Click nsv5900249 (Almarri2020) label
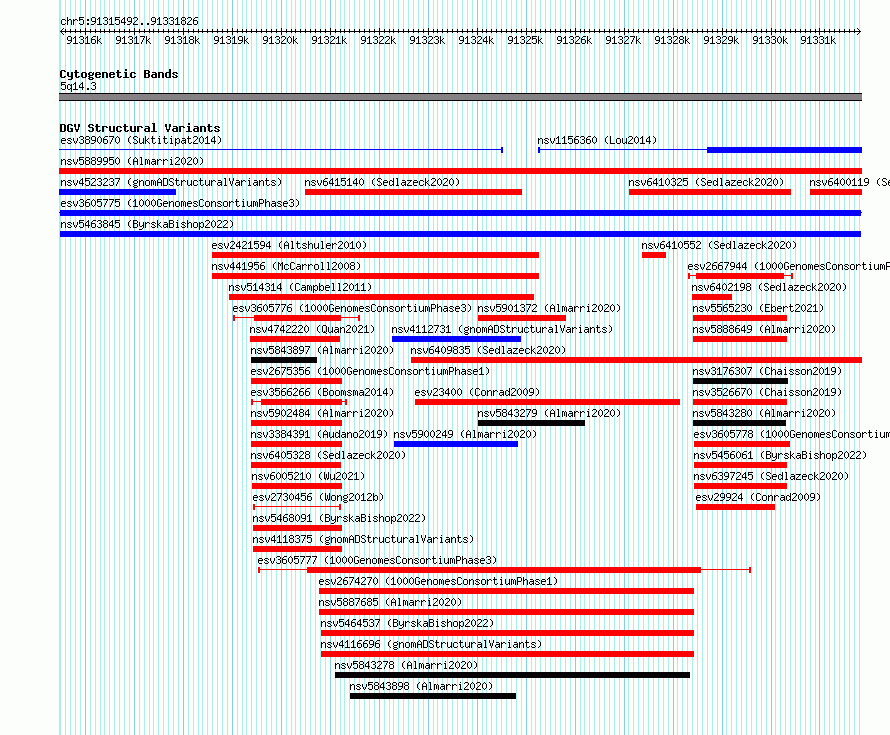This screenshot has width=890, height=735. point(465,434)
